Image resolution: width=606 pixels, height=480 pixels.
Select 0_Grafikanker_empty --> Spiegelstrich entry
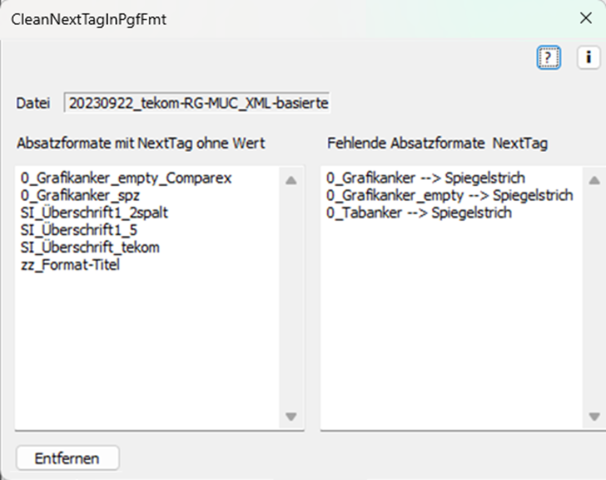pos(449,195)
